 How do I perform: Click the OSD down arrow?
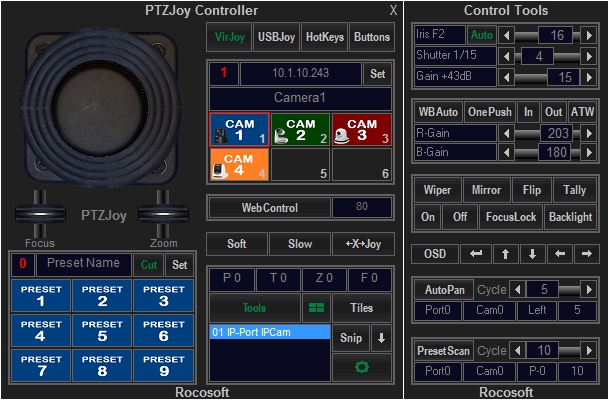coord(532,254)
